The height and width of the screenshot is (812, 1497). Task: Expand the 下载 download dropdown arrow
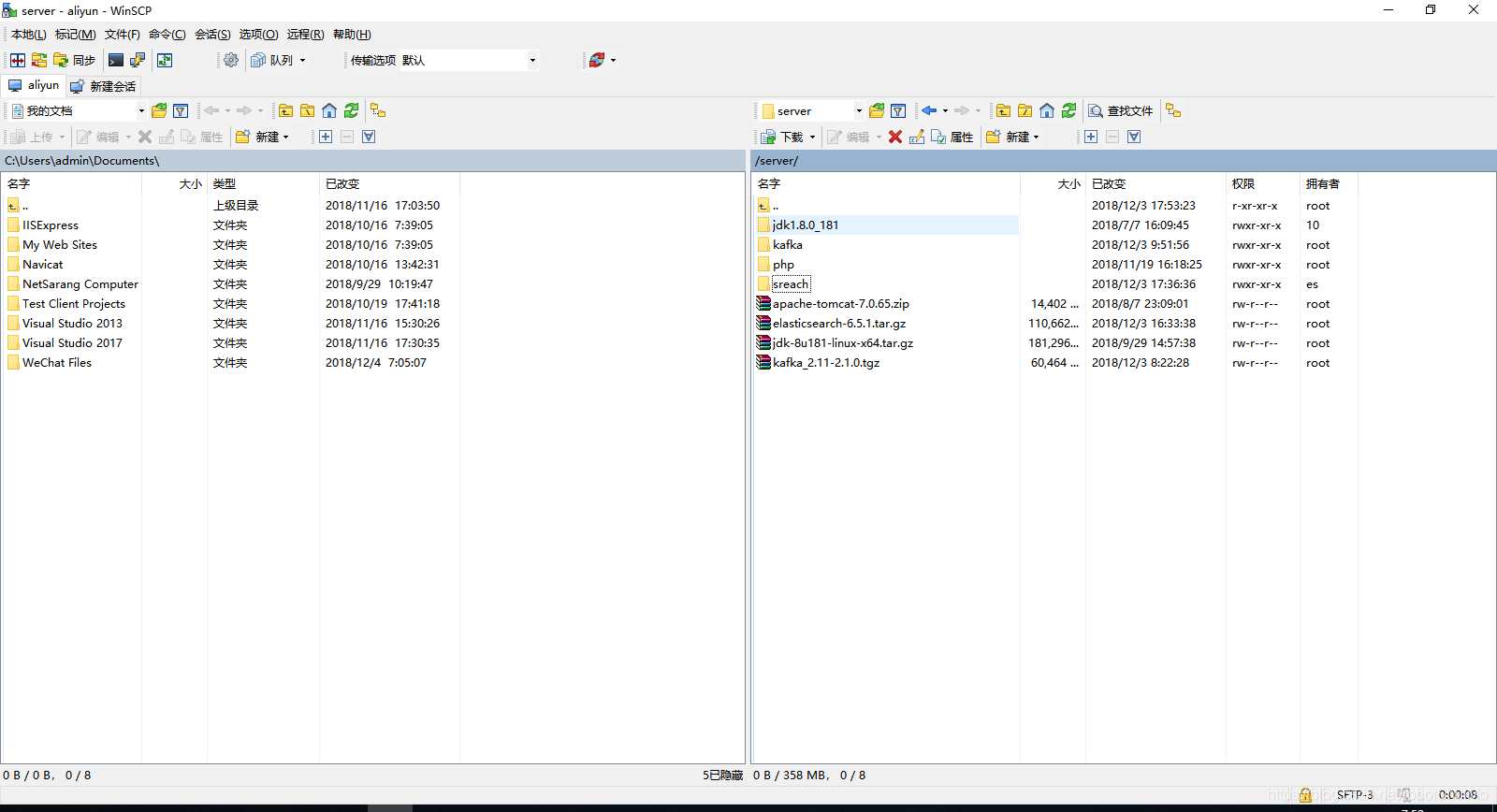click(x=812, y=137)
